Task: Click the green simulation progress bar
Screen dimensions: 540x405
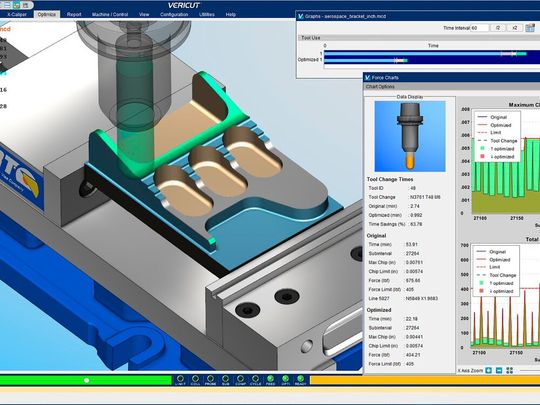Action: tap(86, 380)
